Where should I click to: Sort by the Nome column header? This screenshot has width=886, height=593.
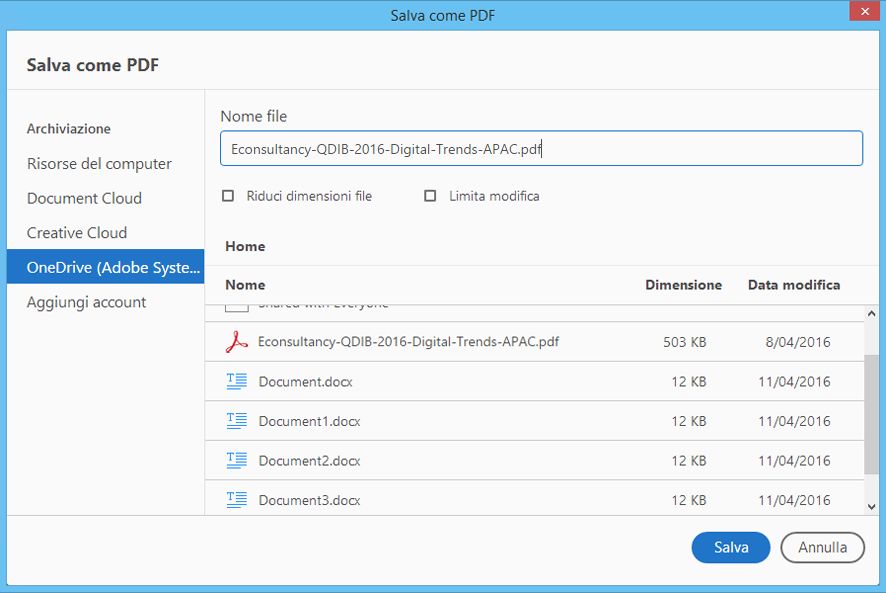(245, 285)
